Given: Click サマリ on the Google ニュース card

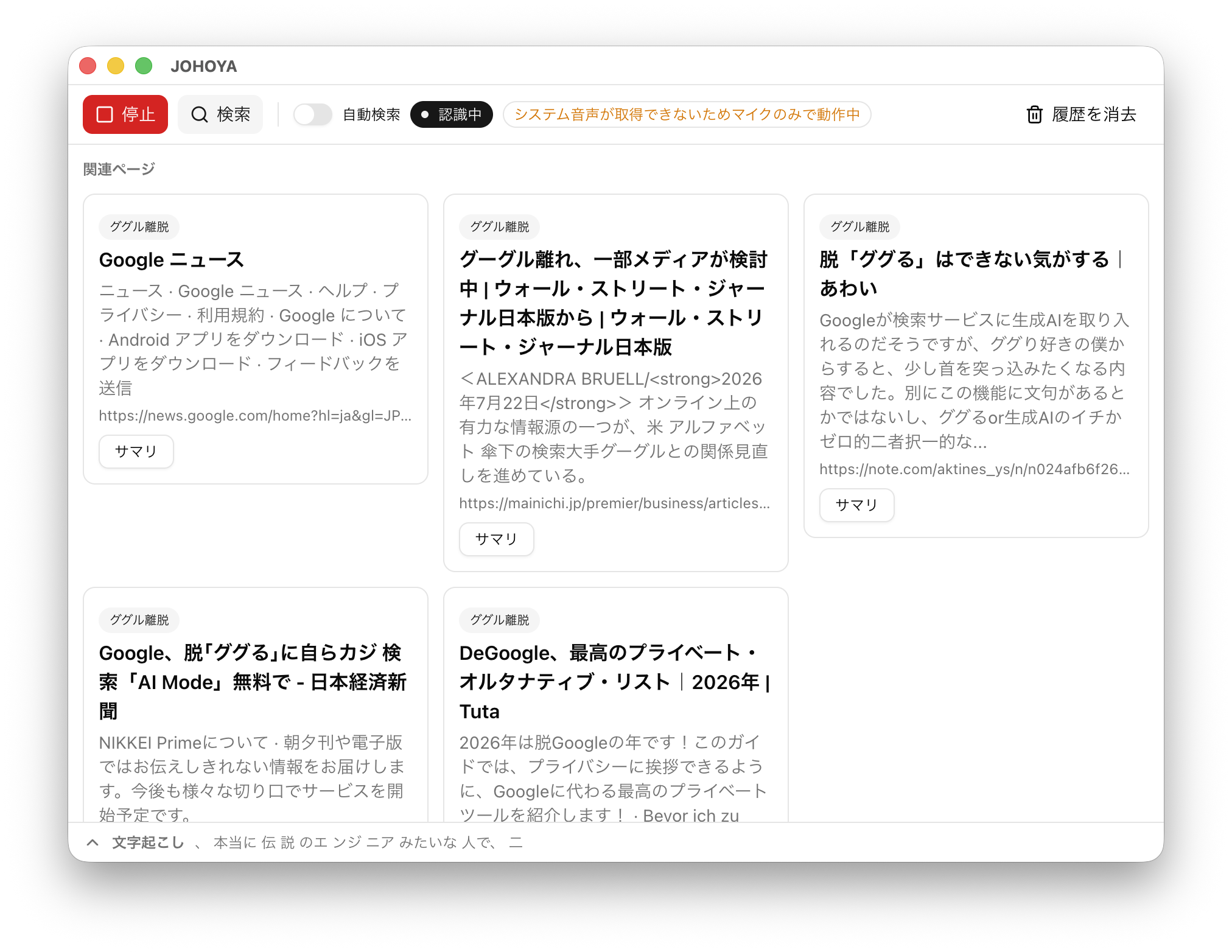Looking at the screenshot, I should [x=136, y=452].
